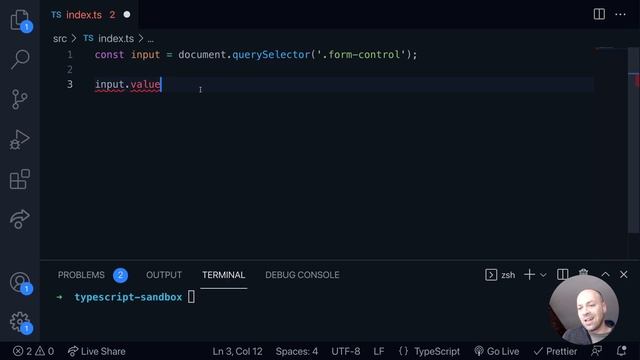
Task: Start Go Live server
Action: coord(497,351)
